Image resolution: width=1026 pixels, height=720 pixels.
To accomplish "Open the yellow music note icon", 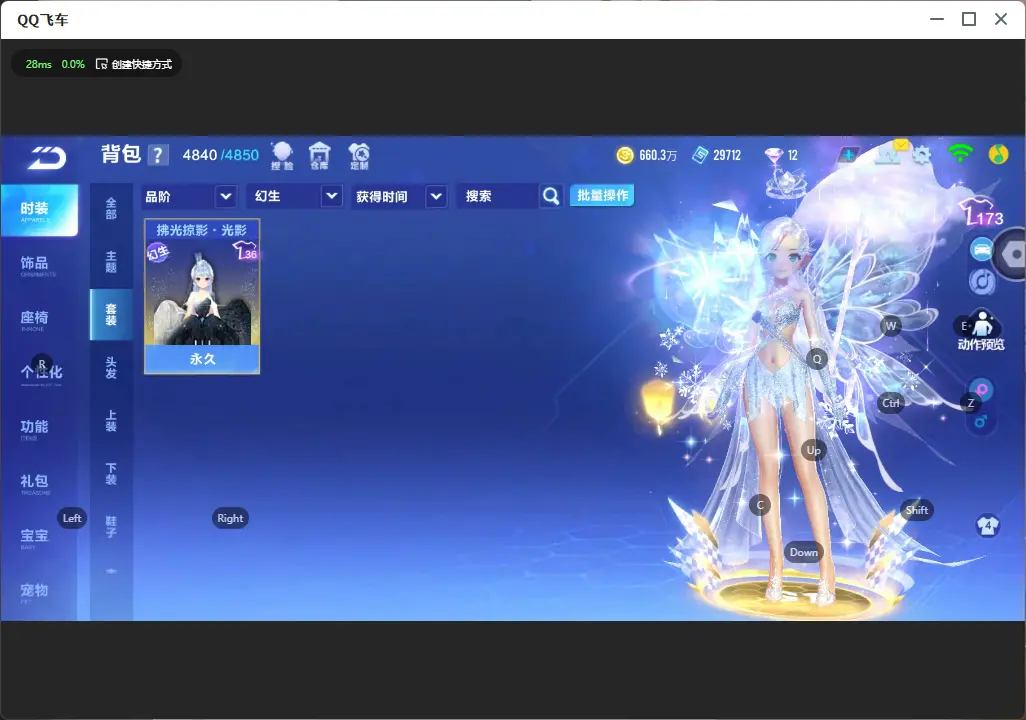I will point(998,154).
